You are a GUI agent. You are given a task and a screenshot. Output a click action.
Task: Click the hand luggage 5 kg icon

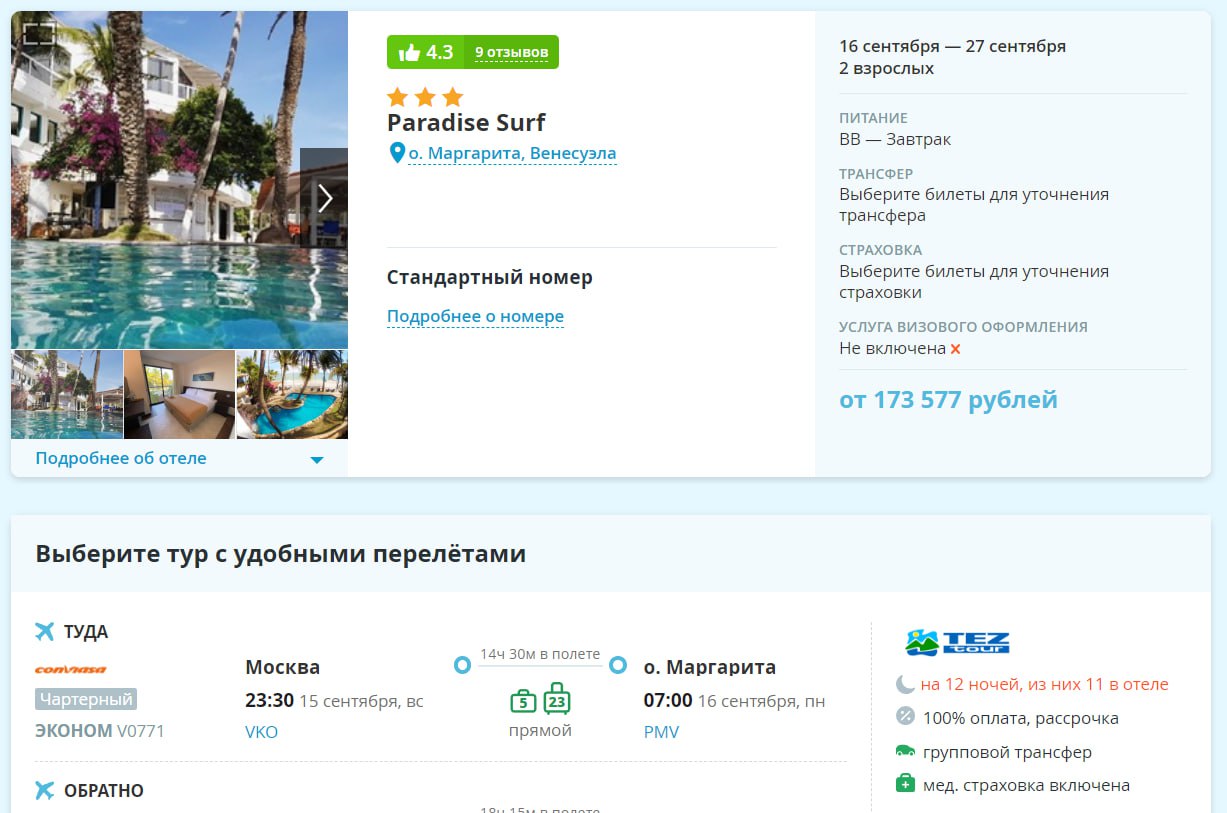point(523,701)
